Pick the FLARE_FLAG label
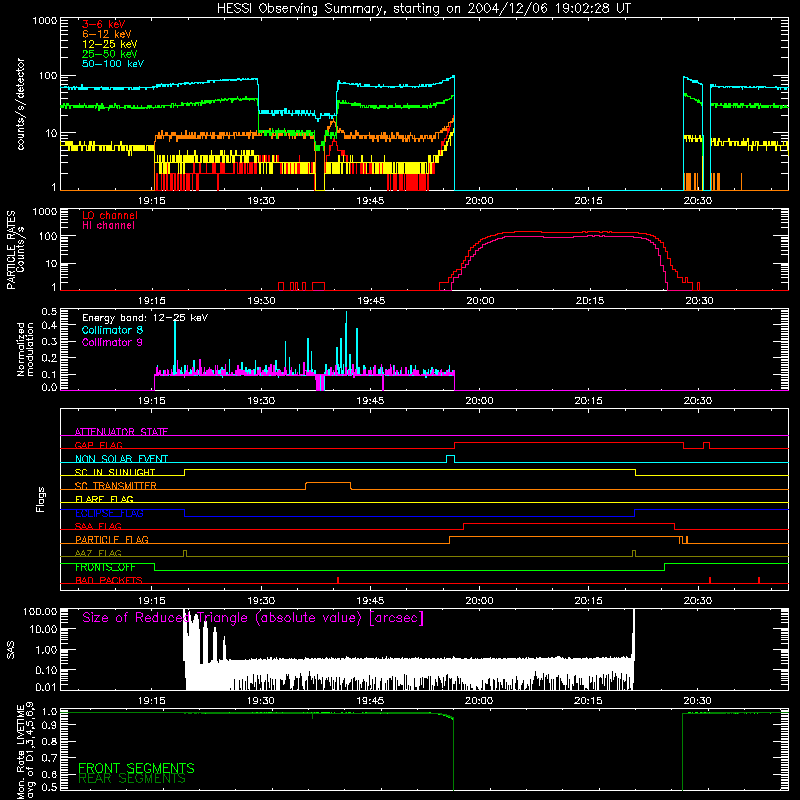The image size is (800, 800). coord(104,499)
